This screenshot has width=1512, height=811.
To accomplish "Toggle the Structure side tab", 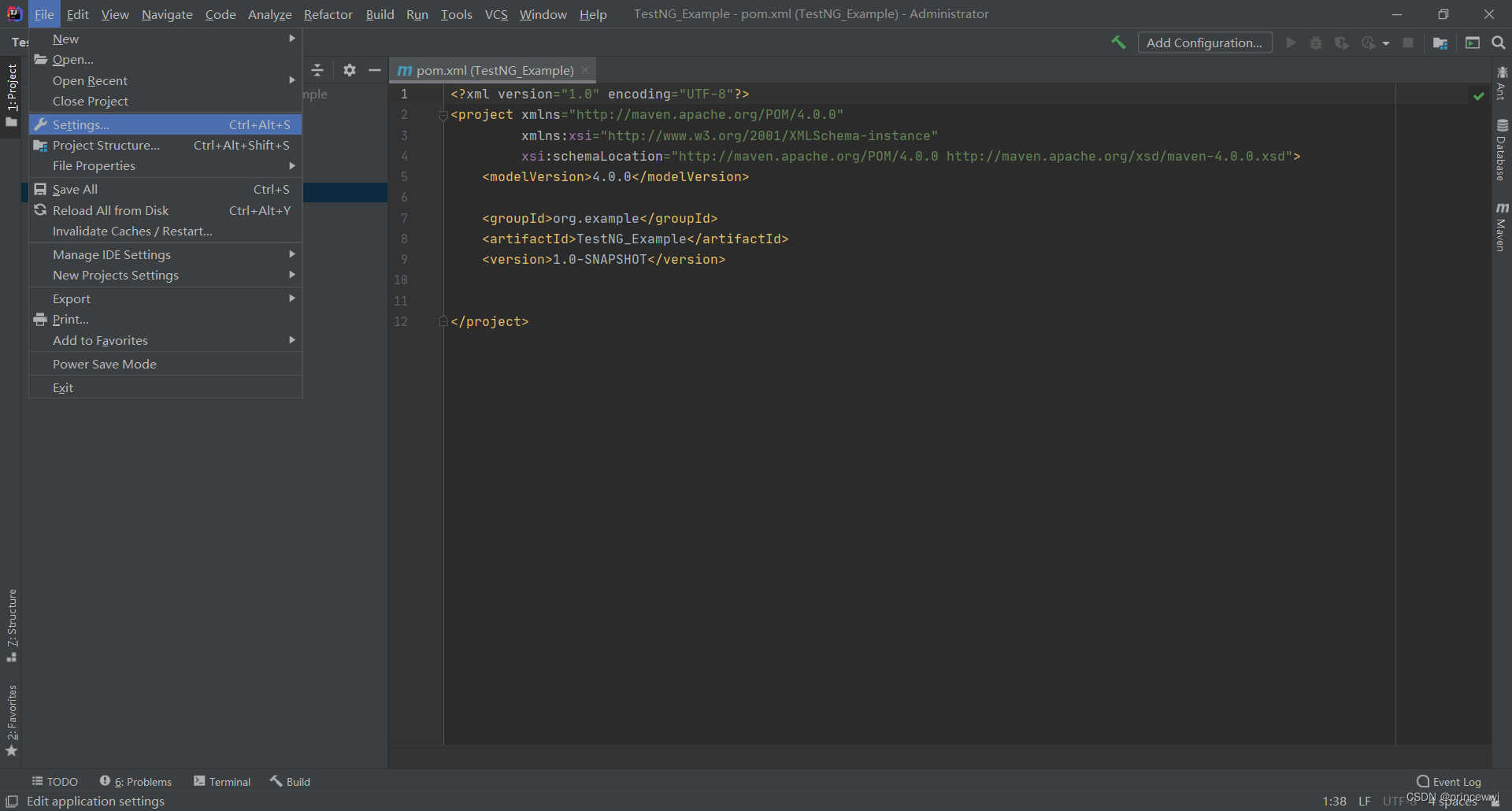I will coord(11,625).
